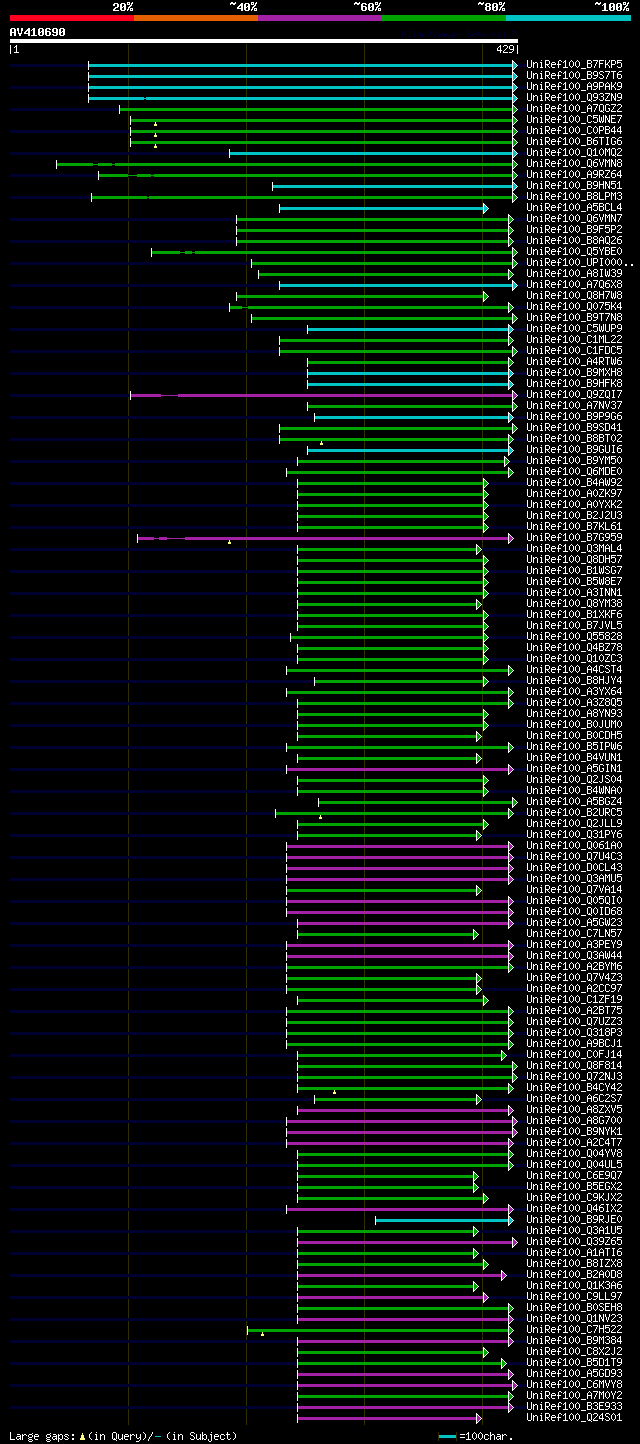Screen dimensions: 640x1444
Task: Select the UniRef100_B9HN51 label
Action: [574, 186]
